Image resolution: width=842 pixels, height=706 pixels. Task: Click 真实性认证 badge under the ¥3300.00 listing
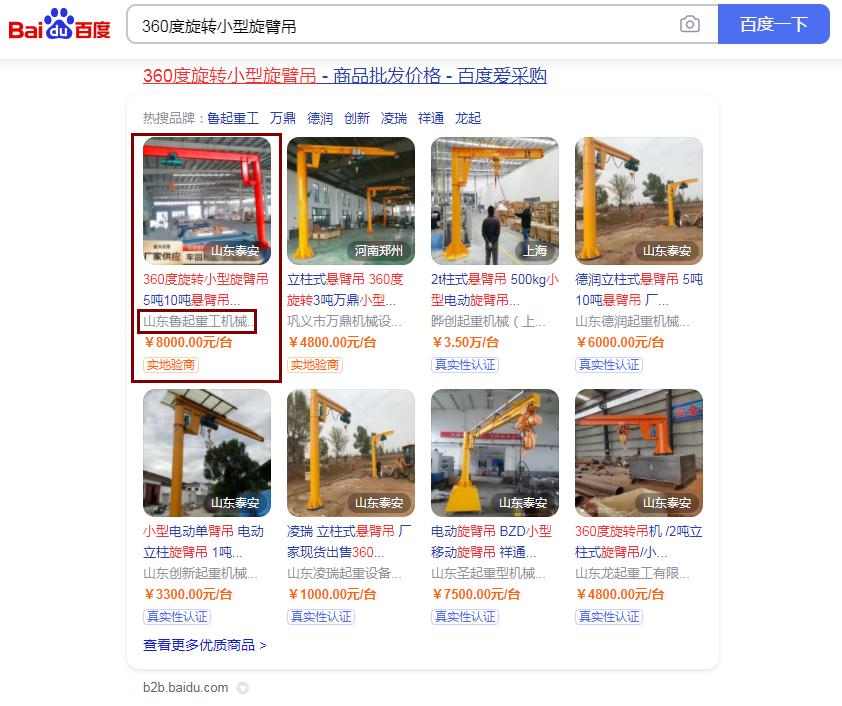(177, 617)
